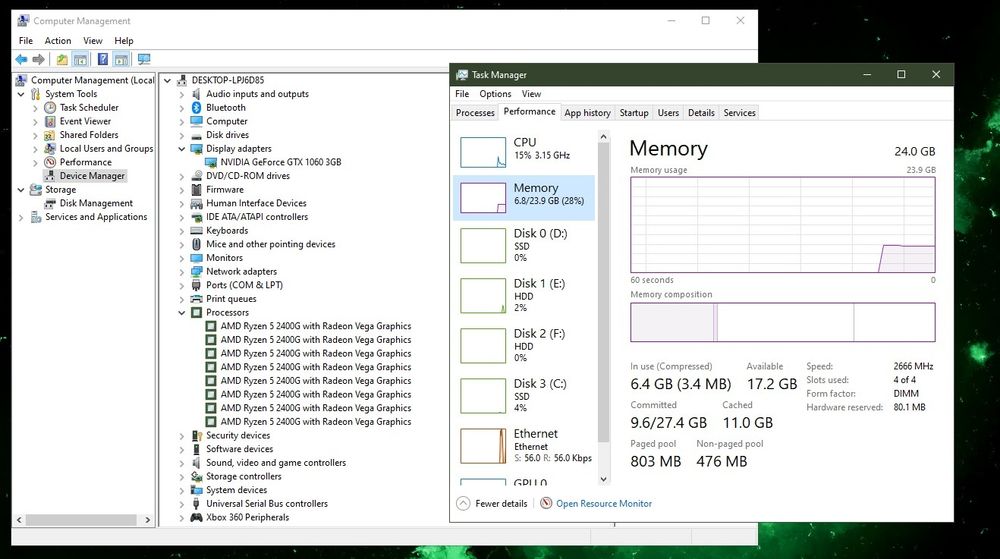Image resolution: width=1000 pixels, height=559 pixels.
Task: Open the File menu in Task Manager
Action: point(462,94)
